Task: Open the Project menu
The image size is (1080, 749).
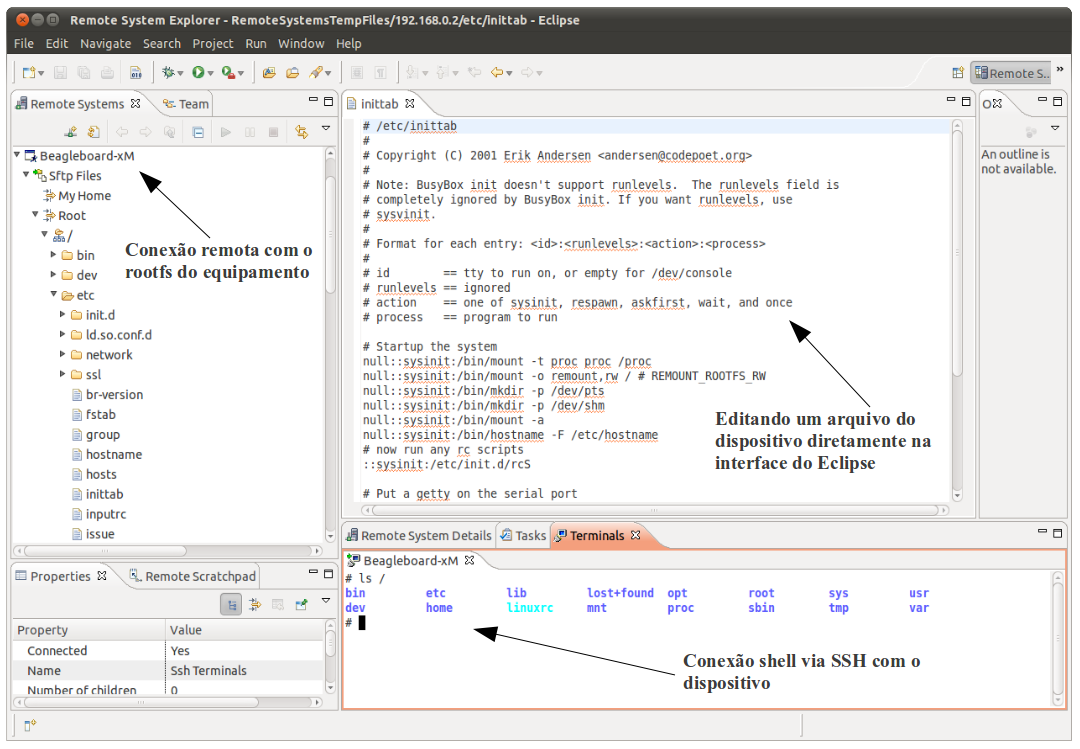Action: pos(213,43)
